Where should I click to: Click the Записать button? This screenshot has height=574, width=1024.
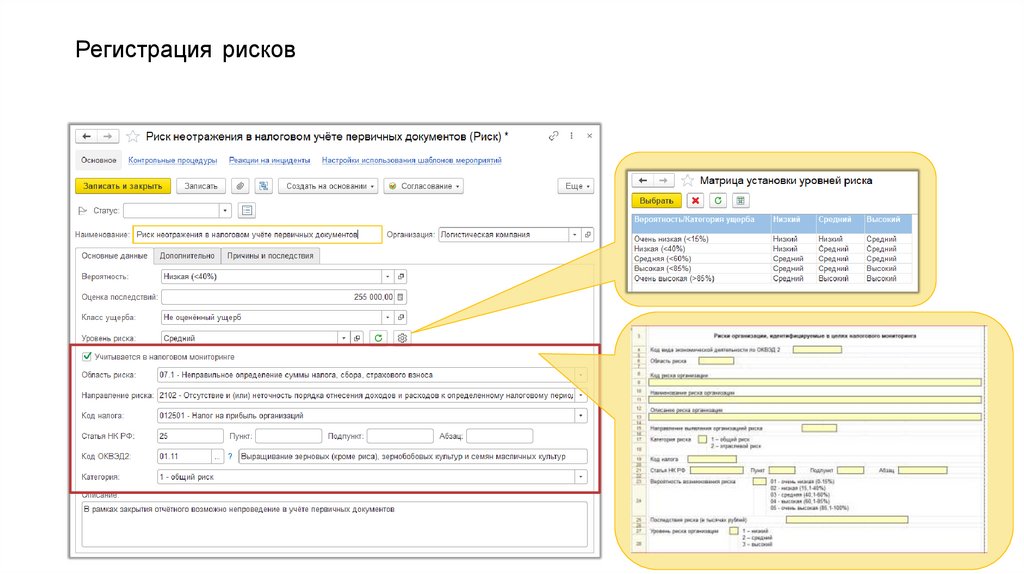200,186
